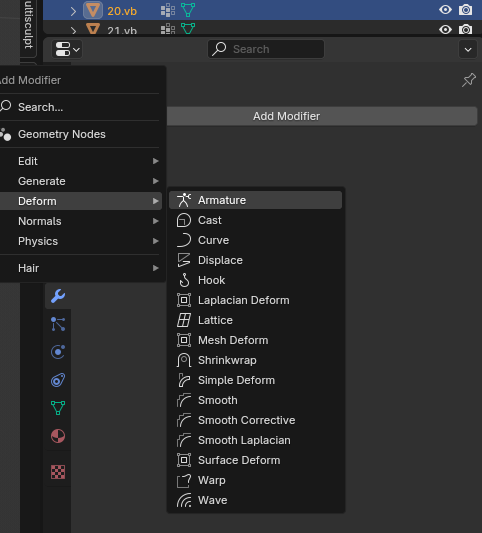Open the Physics properties tab icon
The width and height of the screenshot is (482, 533).
[x=58, y=352]
